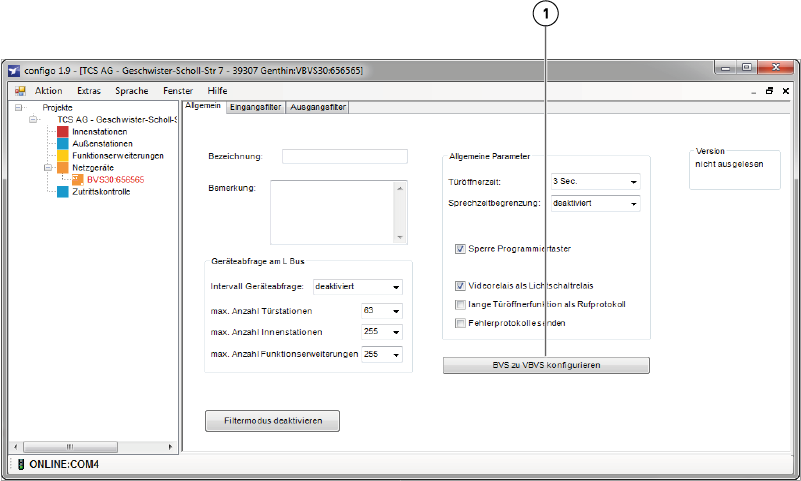This screenshot has width=801, height=481.
Task: Click the icon left of Aktion menu
Action: point(19,91)
